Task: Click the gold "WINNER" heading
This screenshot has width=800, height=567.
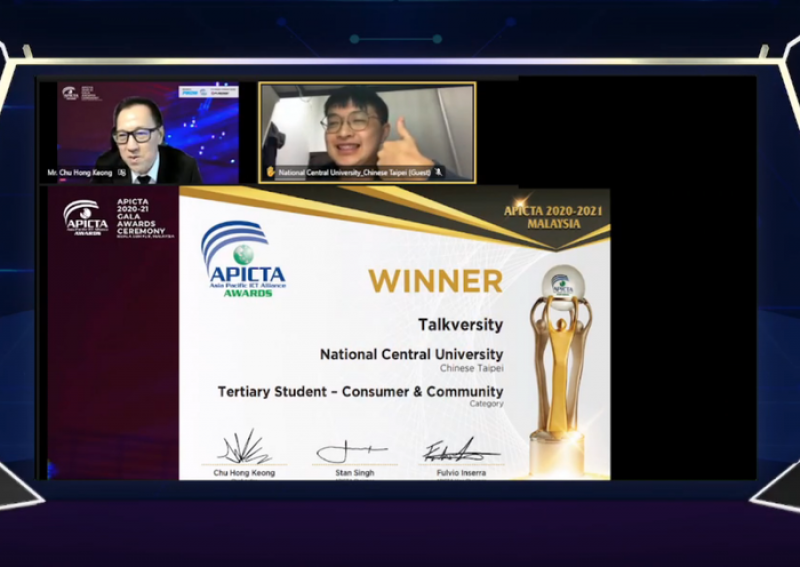Action: pos(436,281)
